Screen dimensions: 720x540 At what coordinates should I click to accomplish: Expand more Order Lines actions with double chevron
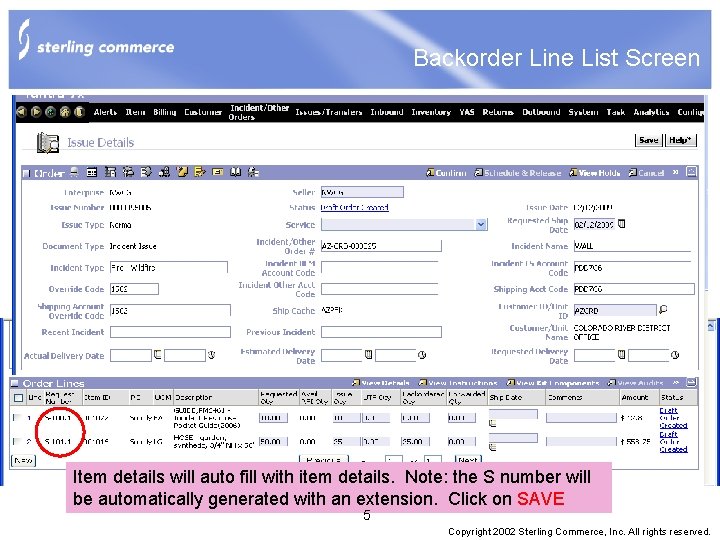click(675, 382)
